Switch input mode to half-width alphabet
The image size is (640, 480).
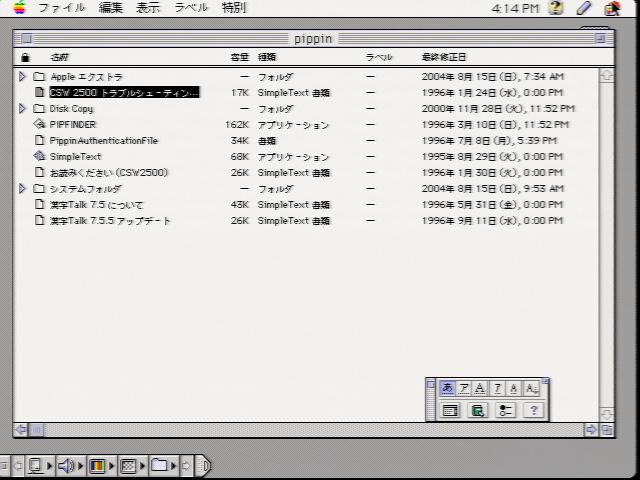[x=513, y=388]
